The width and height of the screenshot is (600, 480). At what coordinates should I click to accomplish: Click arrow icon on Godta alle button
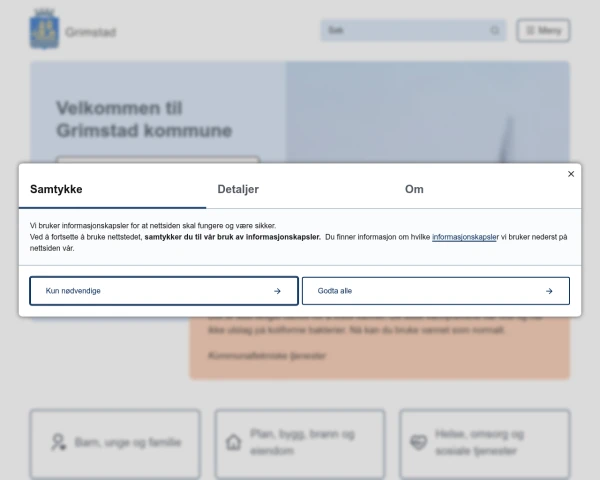tap(549, 291)
